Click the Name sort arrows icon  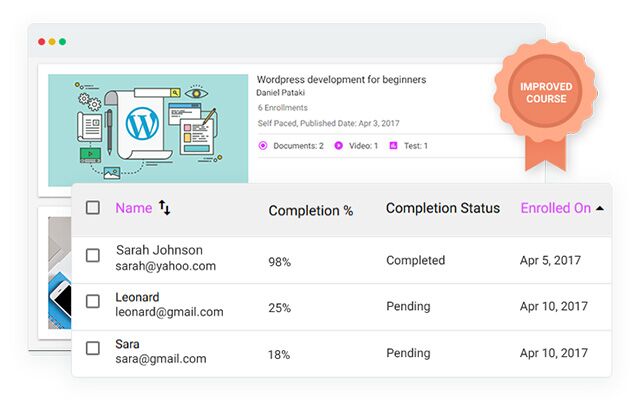pos(164,208)
